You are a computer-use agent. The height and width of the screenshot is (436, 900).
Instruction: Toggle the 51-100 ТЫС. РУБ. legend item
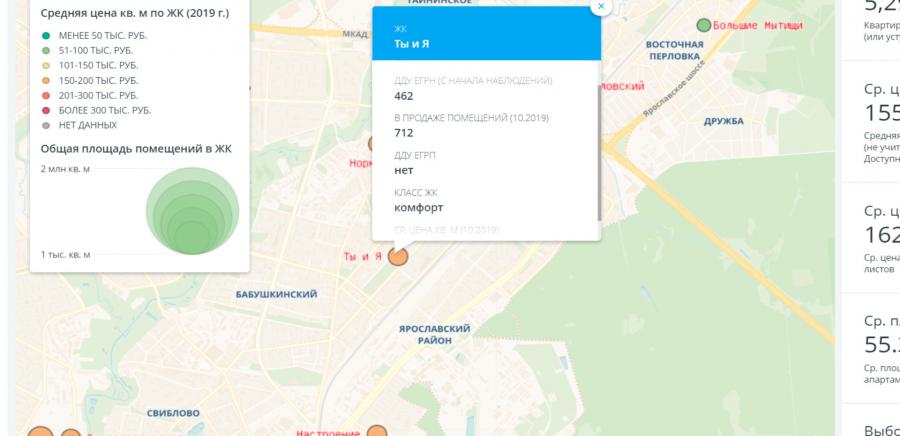(x=87, y=50)
